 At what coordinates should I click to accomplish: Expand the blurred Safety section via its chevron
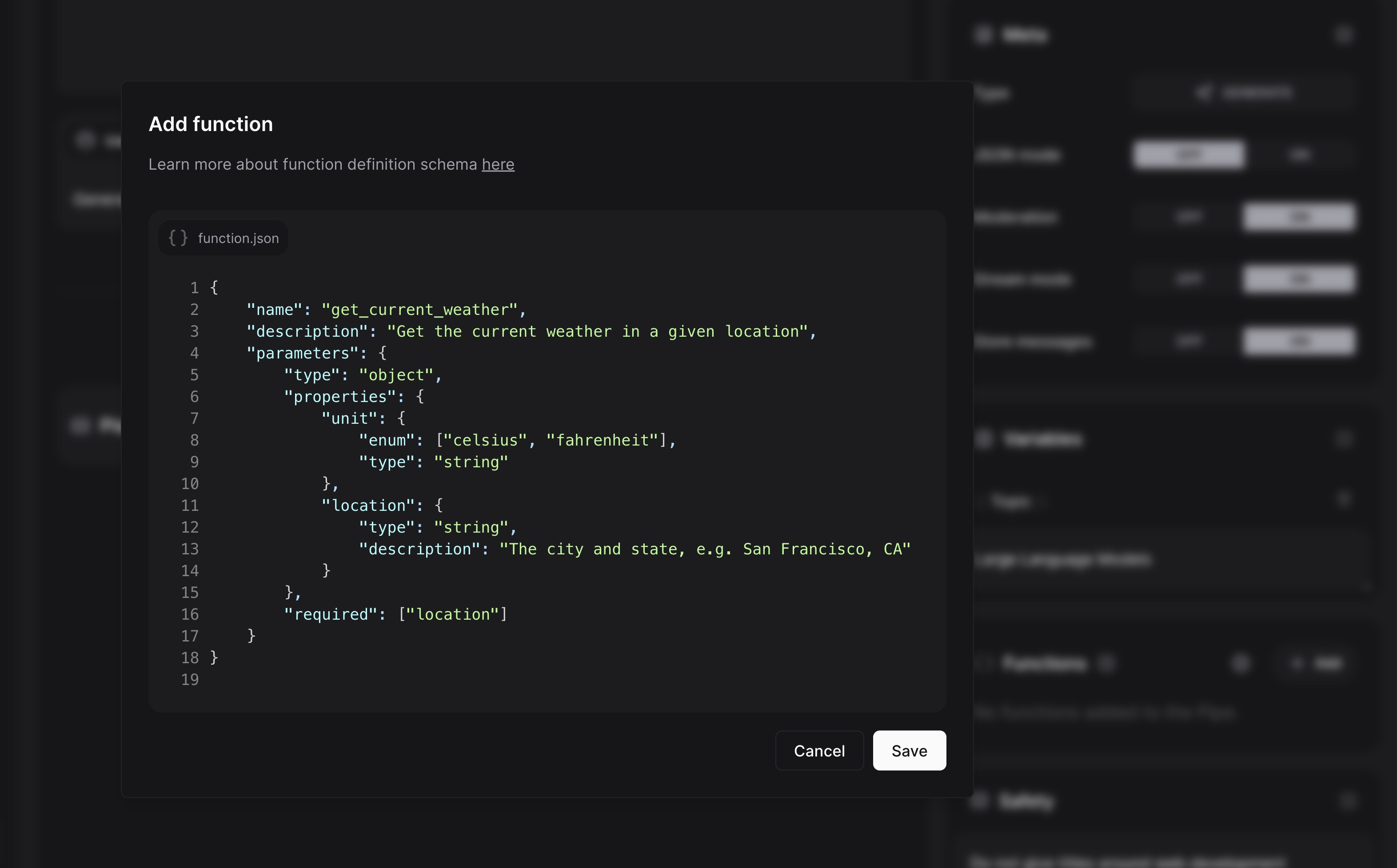pyautogui.click(x=1348, y=800)
